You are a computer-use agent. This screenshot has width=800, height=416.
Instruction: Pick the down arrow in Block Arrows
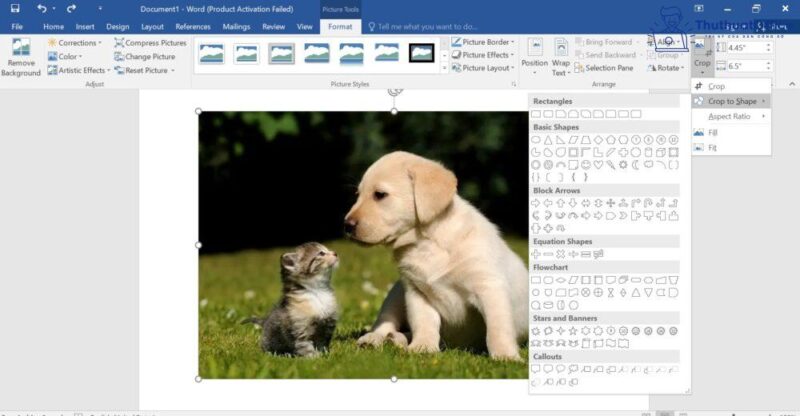573,203
